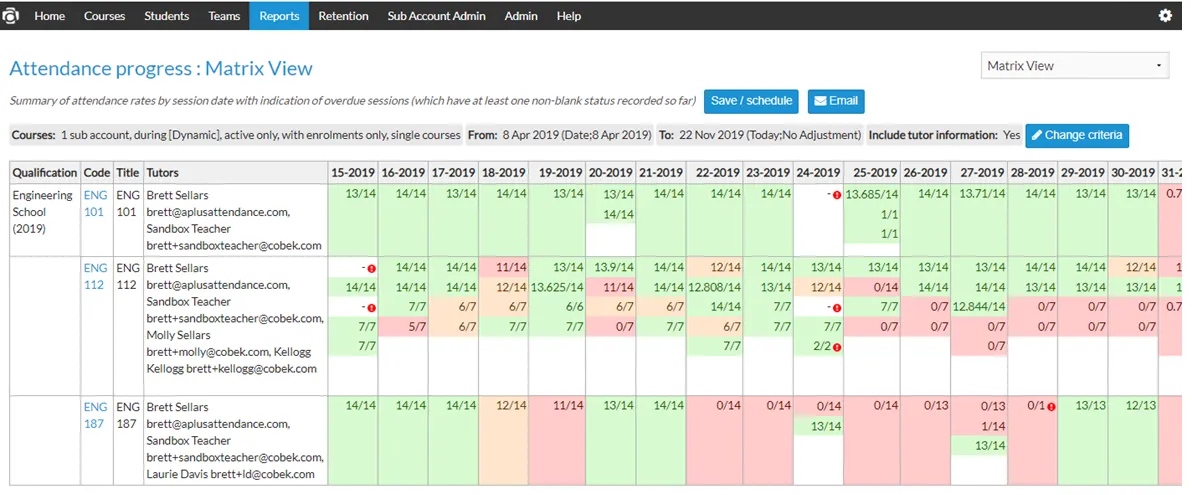Open the Teams menu

[224, 15]
